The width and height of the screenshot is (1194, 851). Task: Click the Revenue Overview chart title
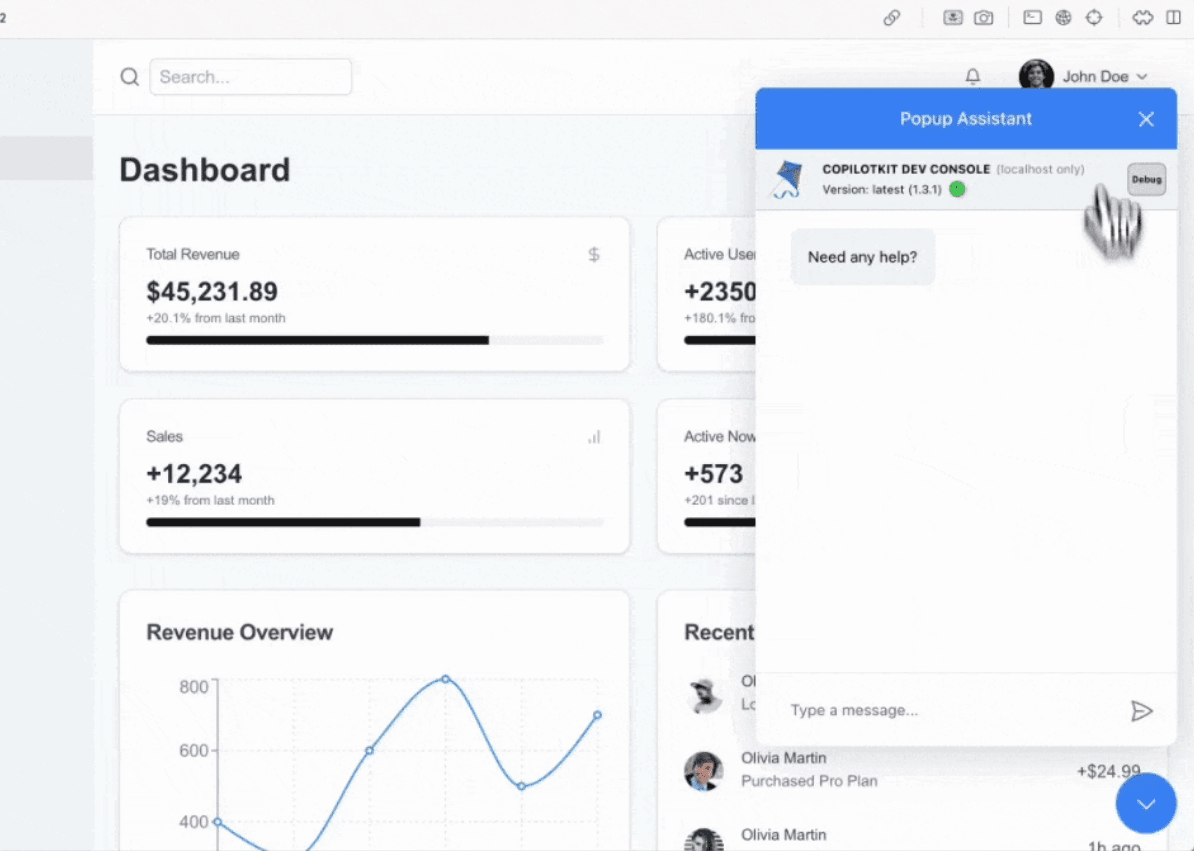(x=239, y=633)
